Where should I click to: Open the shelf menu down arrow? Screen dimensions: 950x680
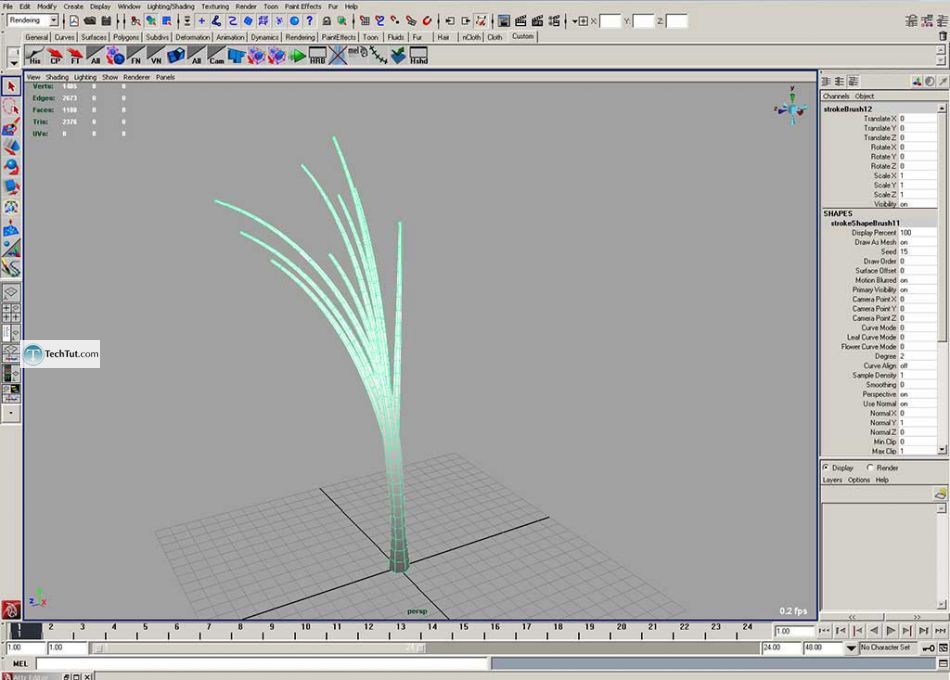(13, 62)
